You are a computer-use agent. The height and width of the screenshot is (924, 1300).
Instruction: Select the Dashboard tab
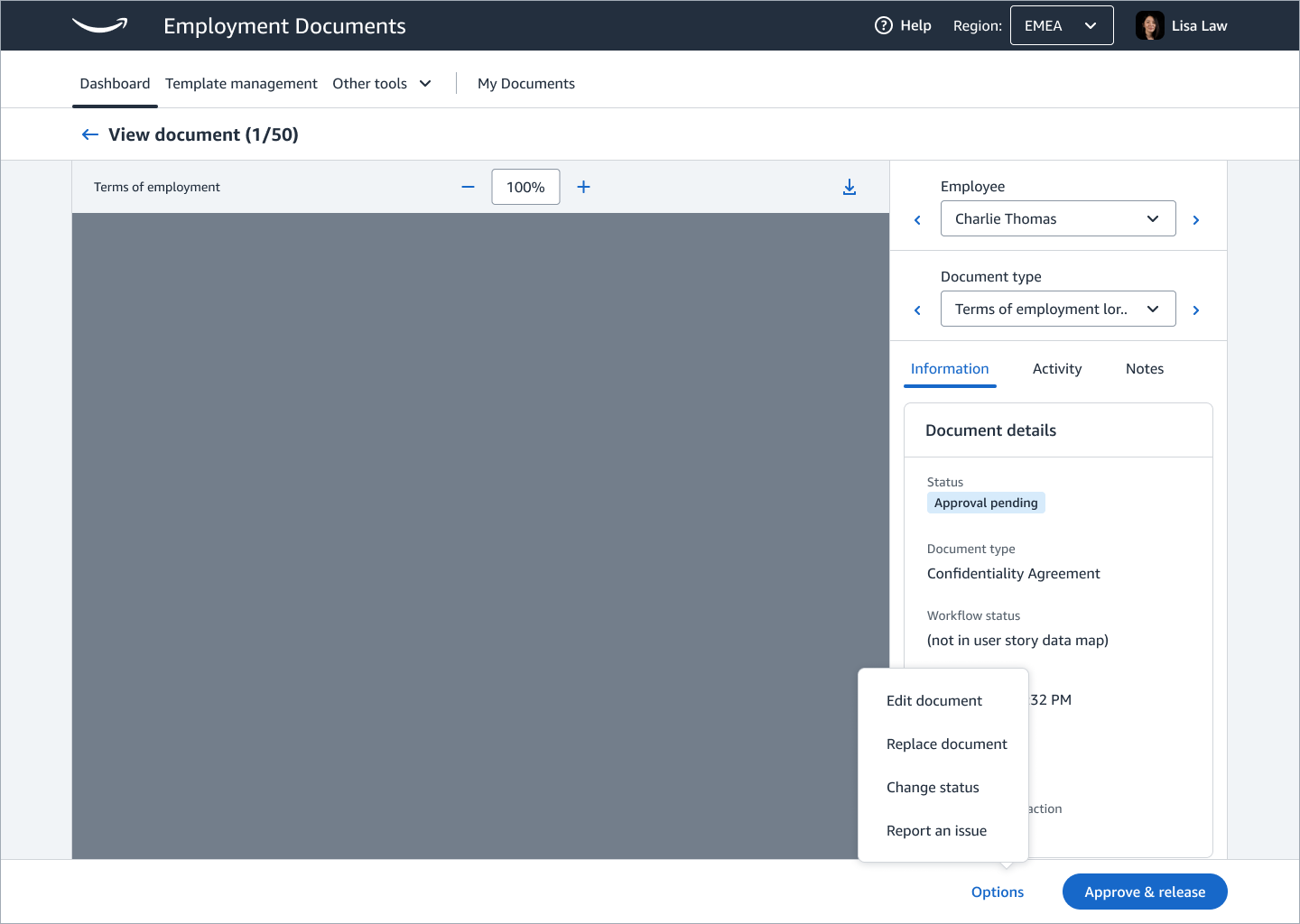[115, 83]
